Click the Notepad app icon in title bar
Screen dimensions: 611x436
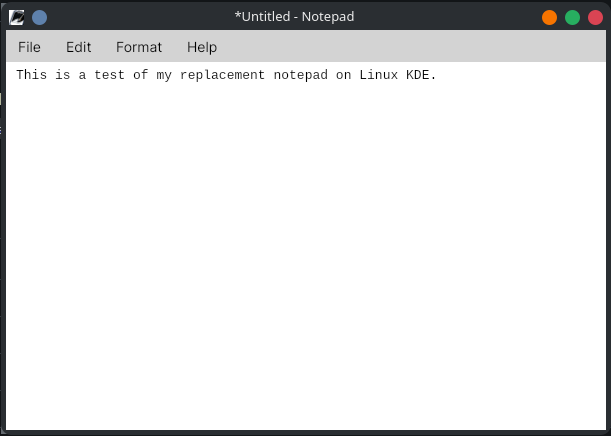pyautogui.click(x=17, y=17)
